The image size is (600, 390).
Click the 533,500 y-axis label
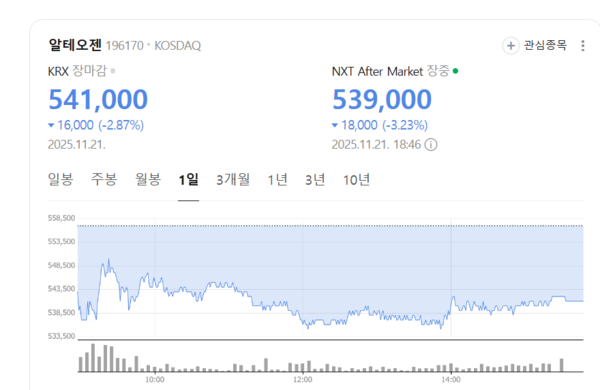click(x=61, y=336)
